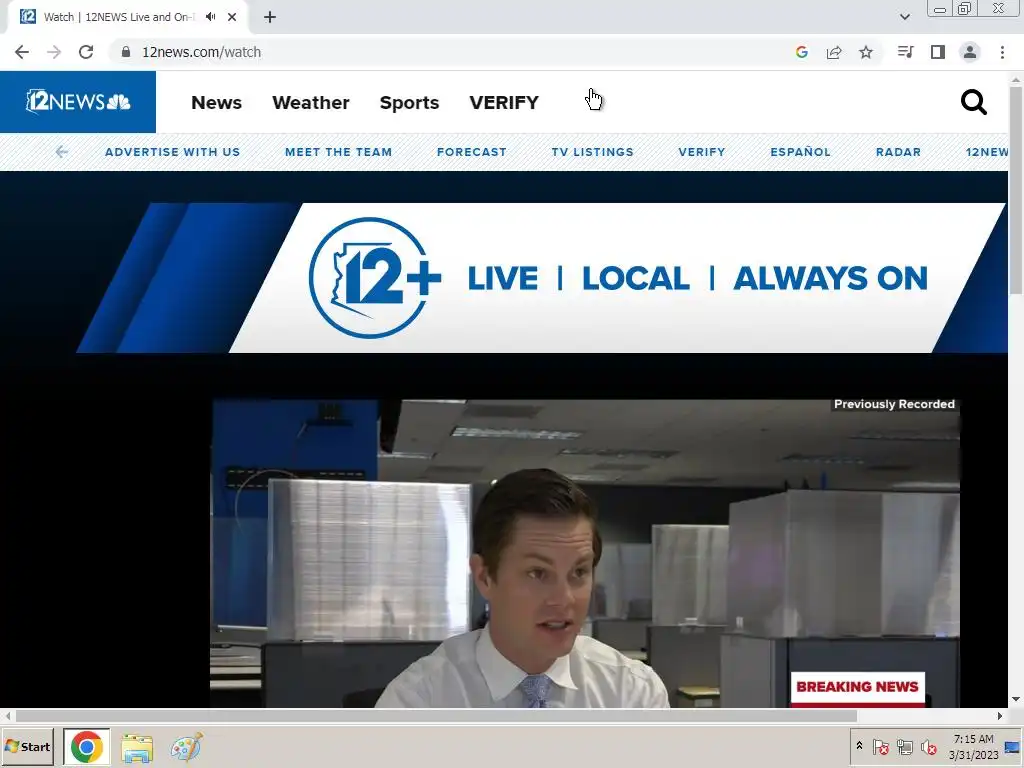Viewport: 1024px width, 768px height.
Task: Show hidden tray icons arrow
Action: 859,746
